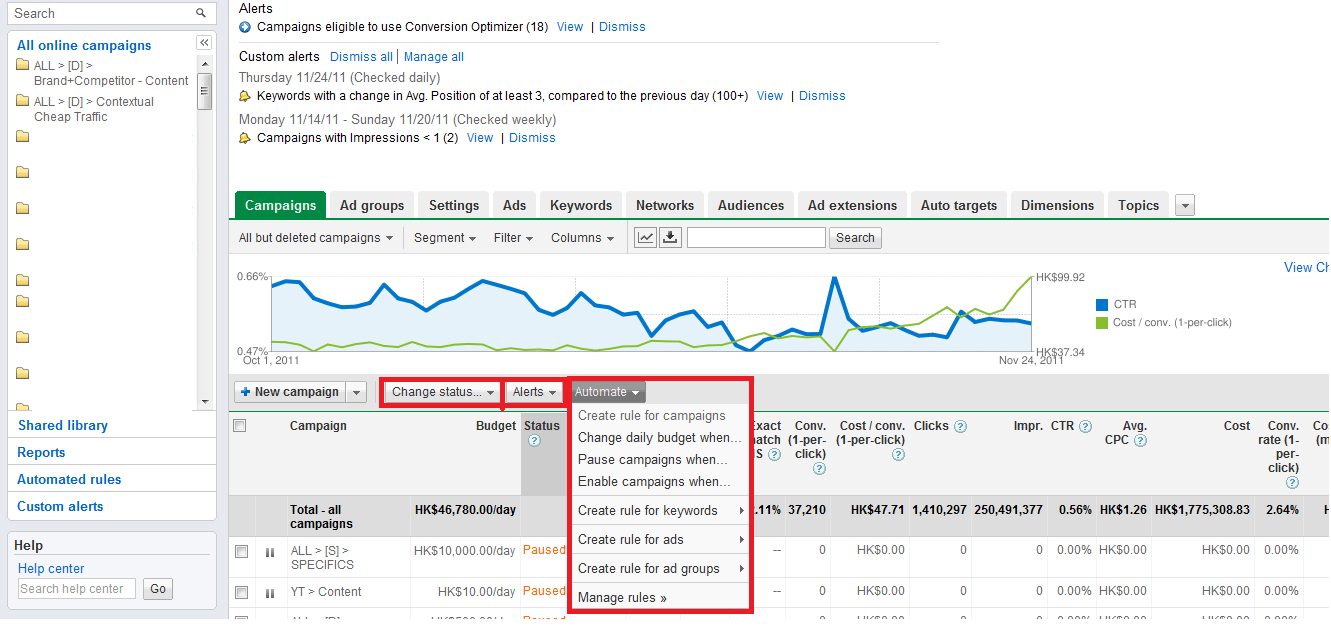
Task: Open the Clicks column help icon
Action: click(x=960, y=426)
